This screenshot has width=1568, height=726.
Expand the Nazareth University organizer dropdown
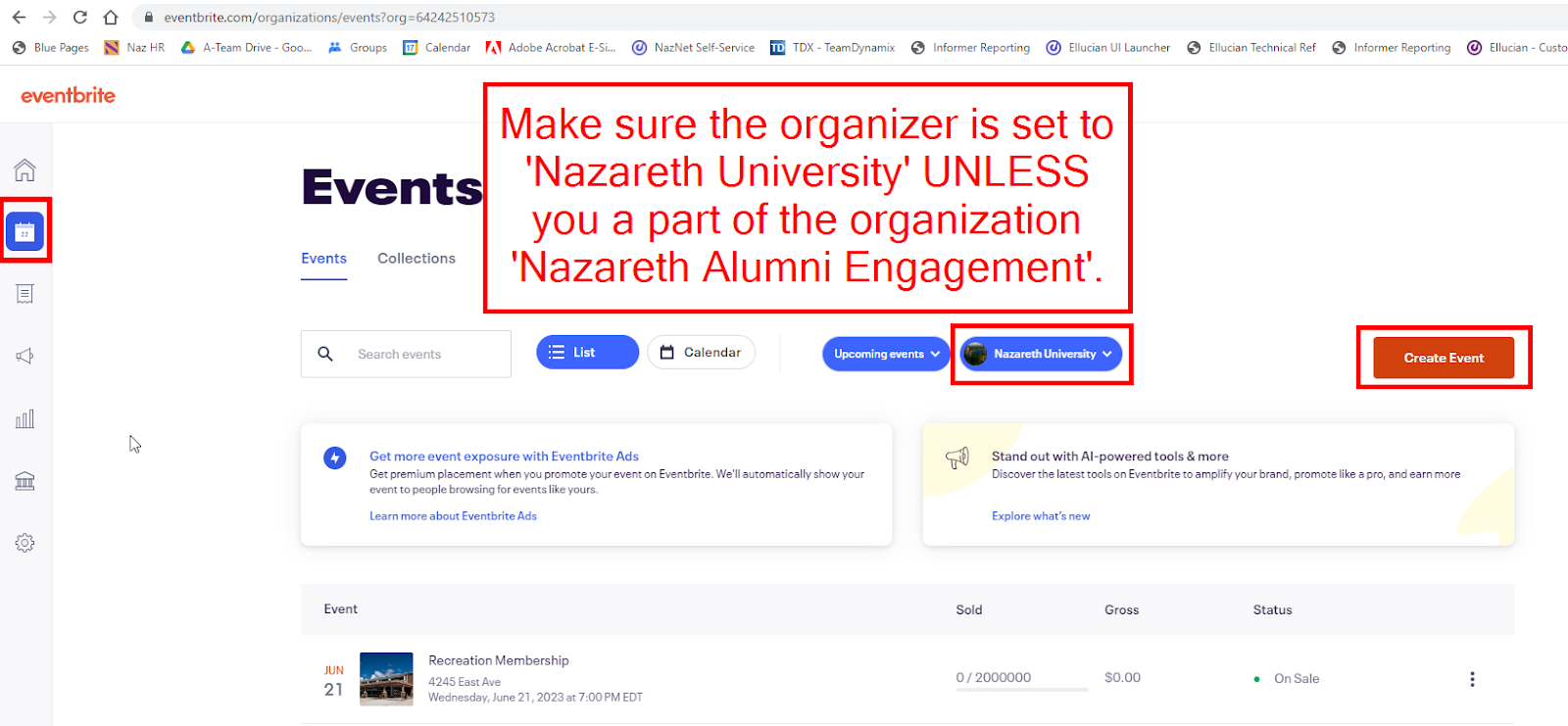coord(1041,354)
